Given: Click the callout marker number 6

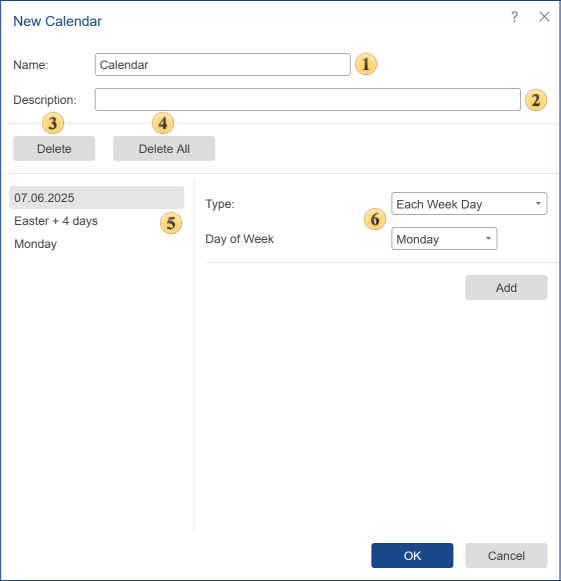Looking at the screenshot, I should (x=375, y=219).
